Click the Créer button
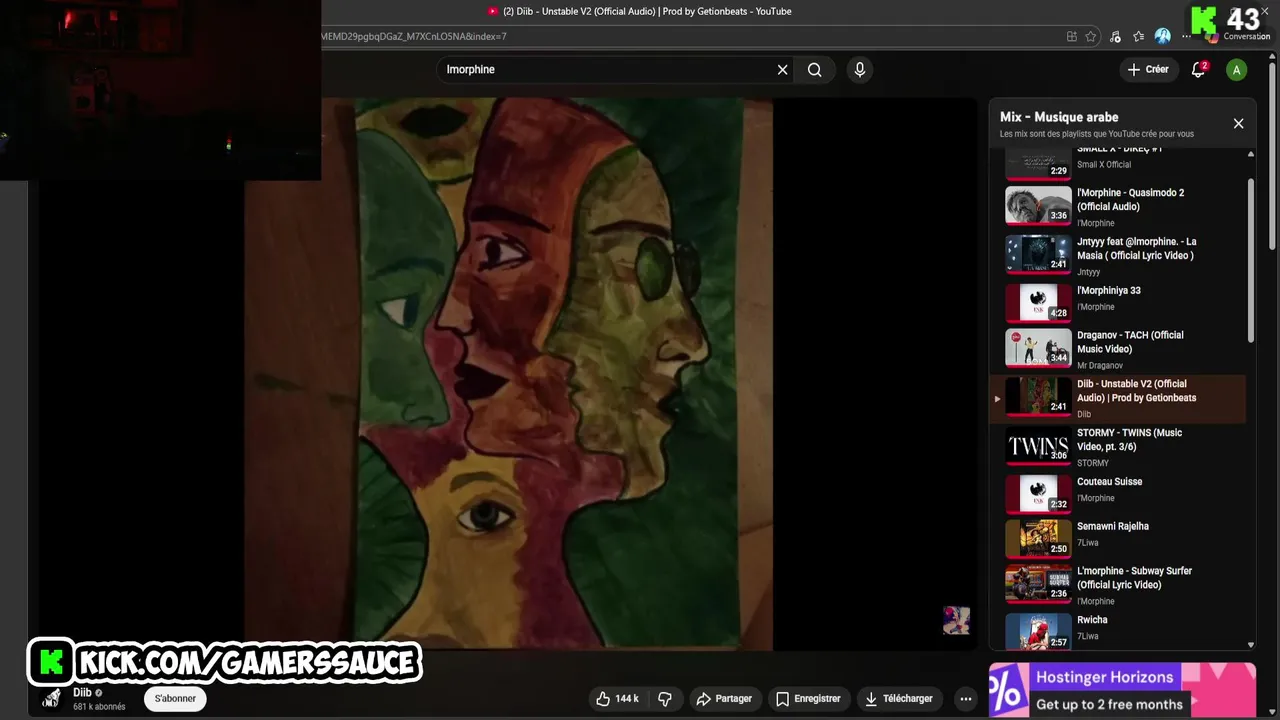Viewport: 1280px width, 720px height. click(1148, 70)
